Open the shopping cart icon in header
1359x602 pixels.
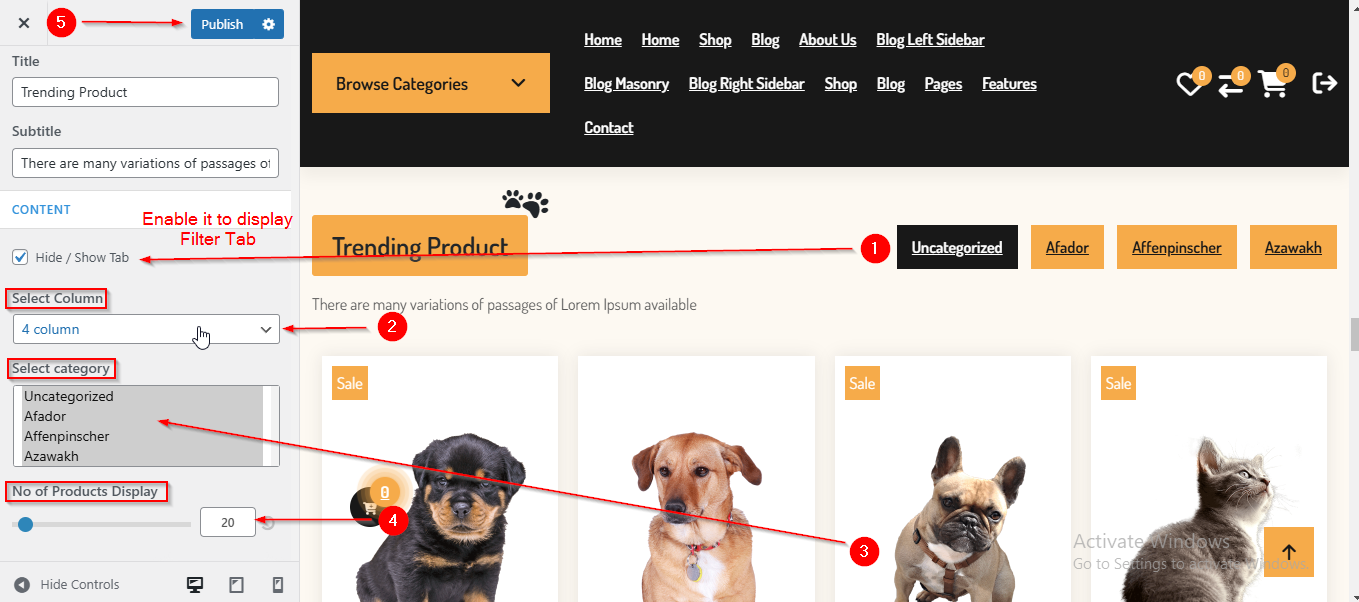coord(1272,84)
